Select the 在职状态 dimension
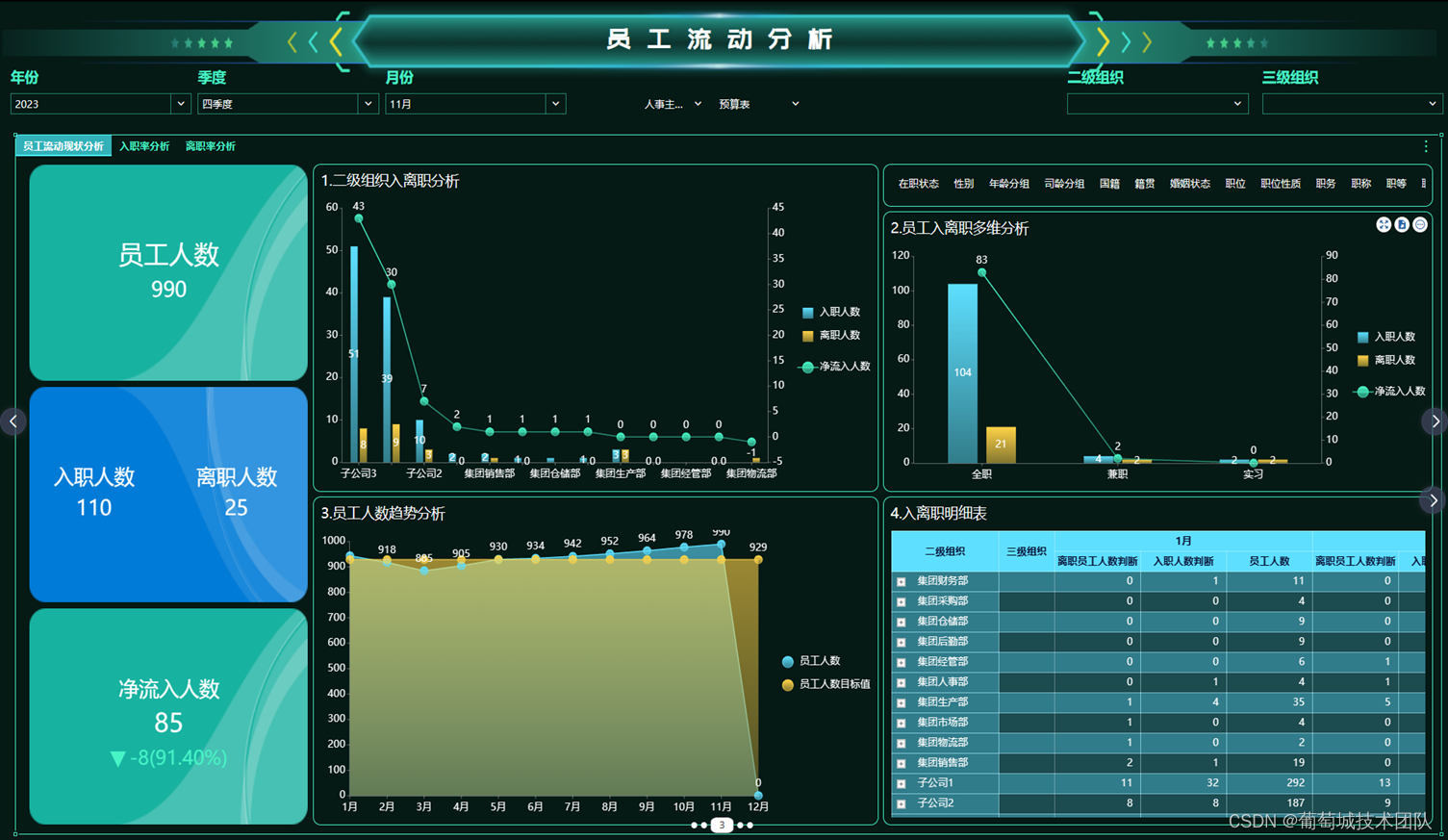1448x840 pixels. coord(918,184)
